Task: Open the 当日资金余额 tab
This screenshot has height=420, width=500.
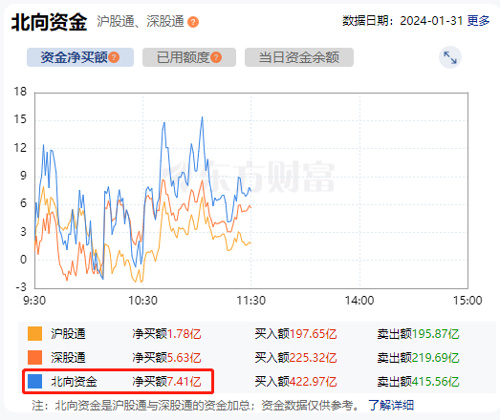Action: pyautogui.click(x=299, y=57)
